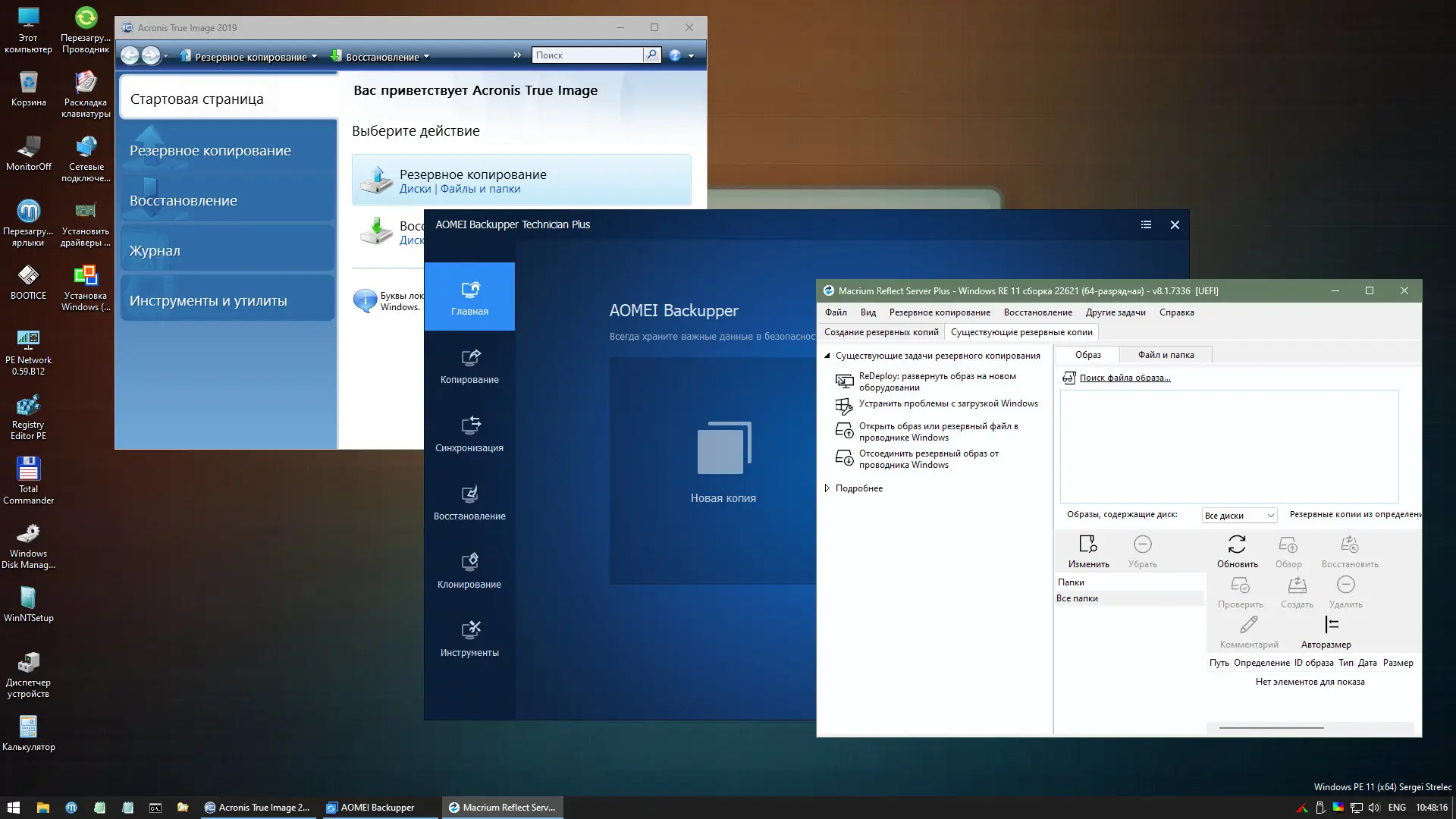The height and width of the screenshot is (819, 1456).
Task: Open BOOTICE desktop shortcut
Action: click(28, 275)
